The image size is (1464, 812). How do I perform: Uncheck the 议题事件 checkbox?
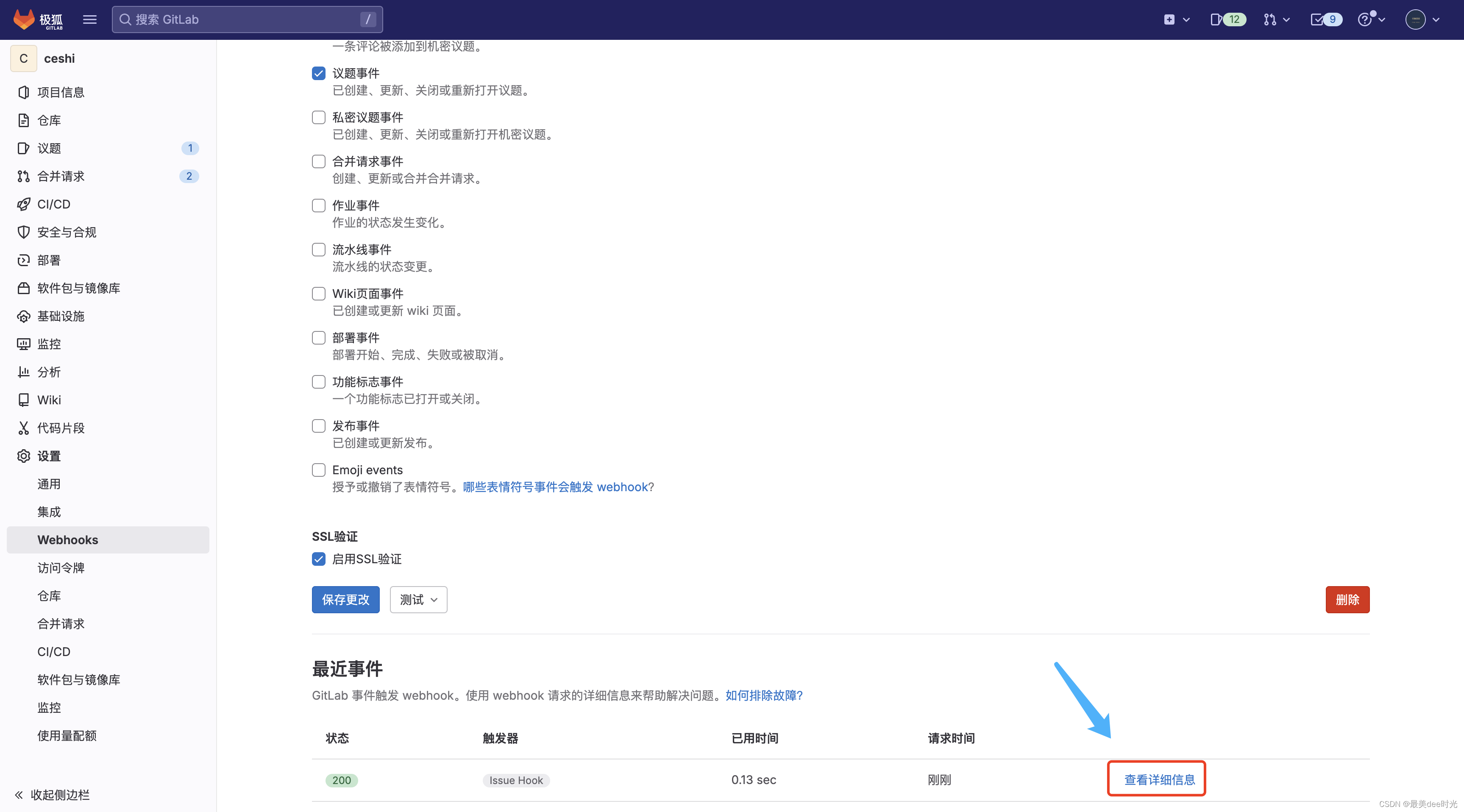318,73
